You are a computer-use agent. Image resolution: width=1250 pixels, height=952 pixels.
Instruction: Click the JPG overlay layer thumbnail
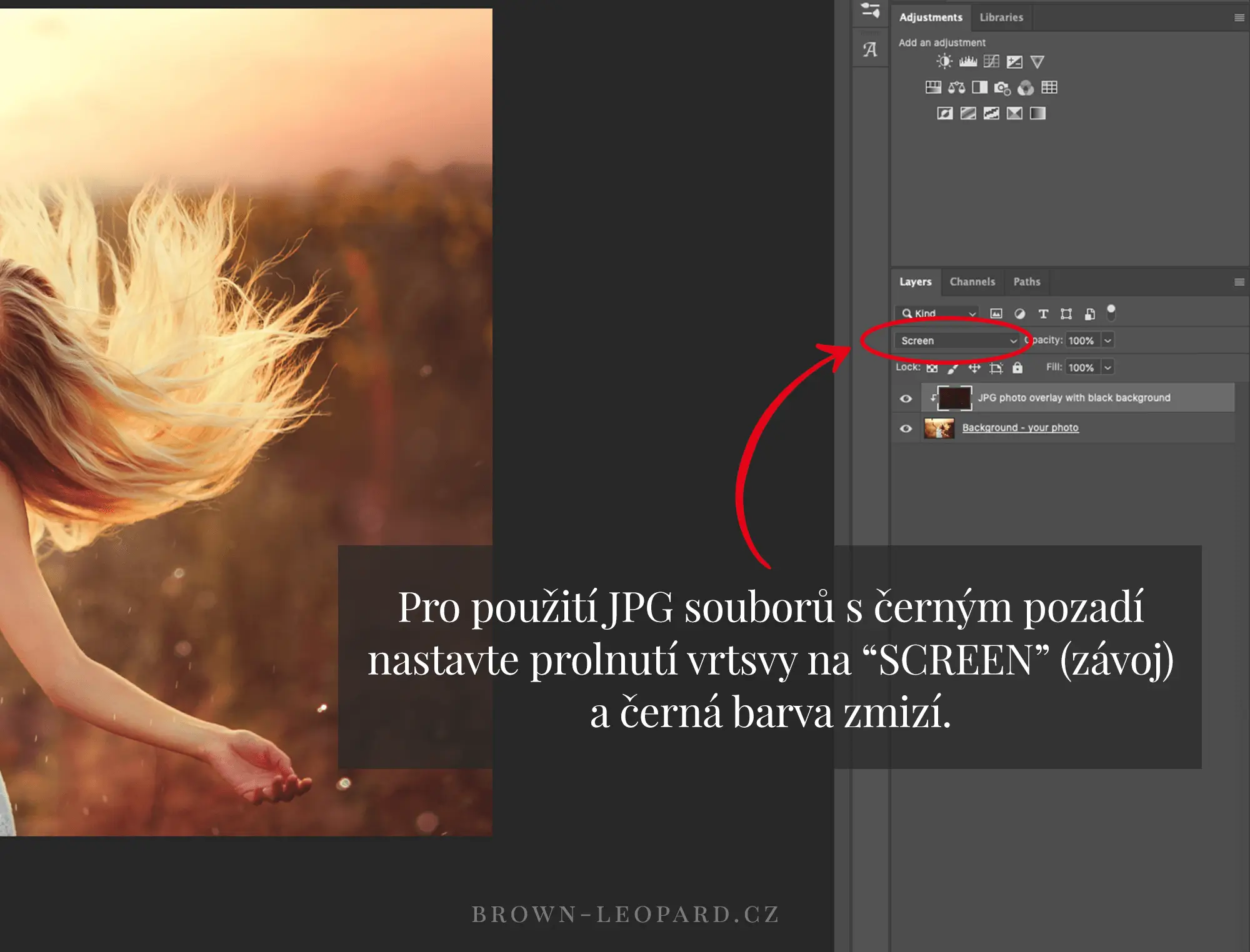[954, 398]
